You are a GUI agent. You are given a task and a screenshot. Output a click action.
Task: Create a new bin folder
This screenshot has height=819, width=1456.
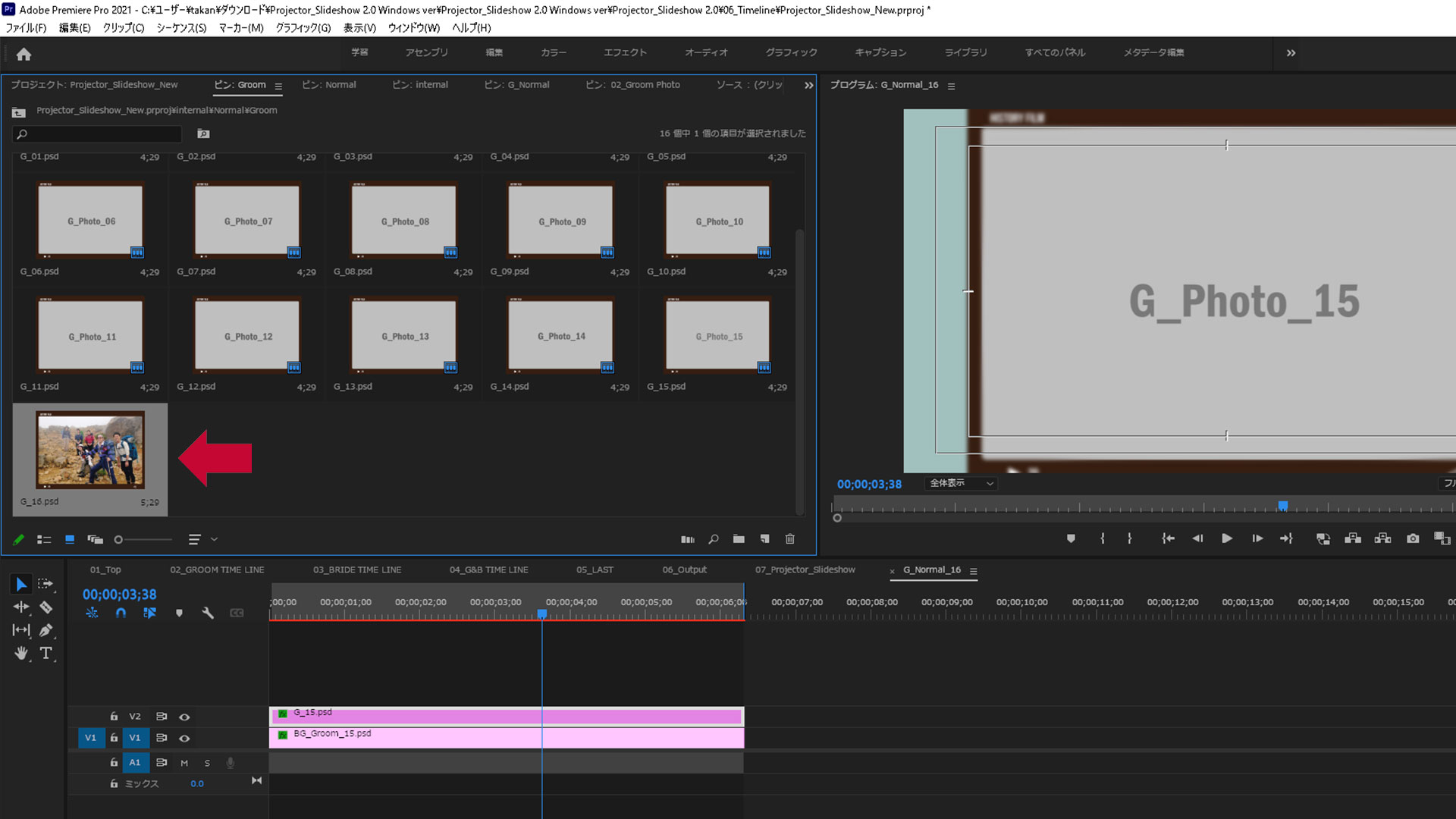tap(739, 539)
